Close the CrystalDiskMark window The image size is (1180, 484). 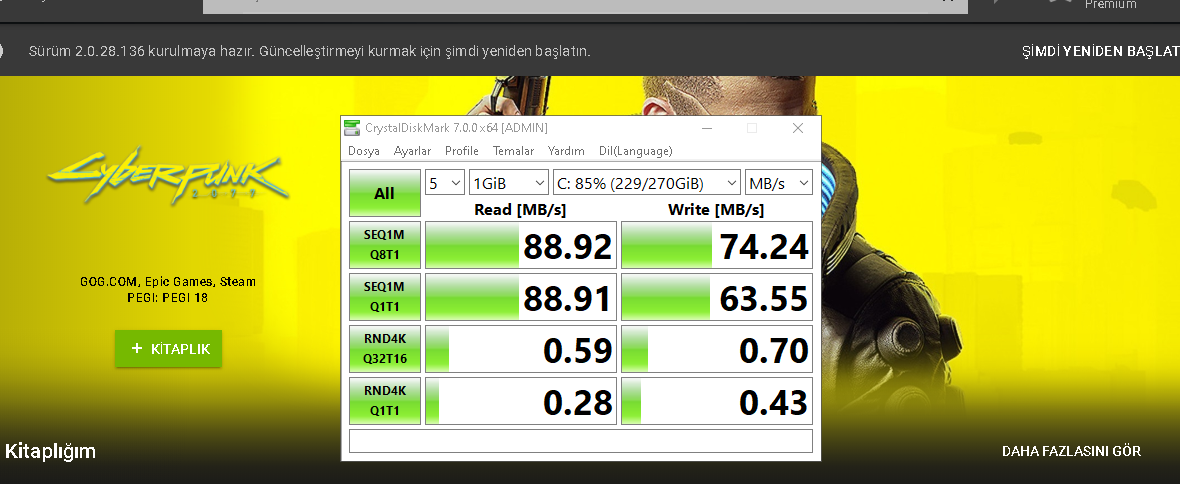[x=798, y=129]
